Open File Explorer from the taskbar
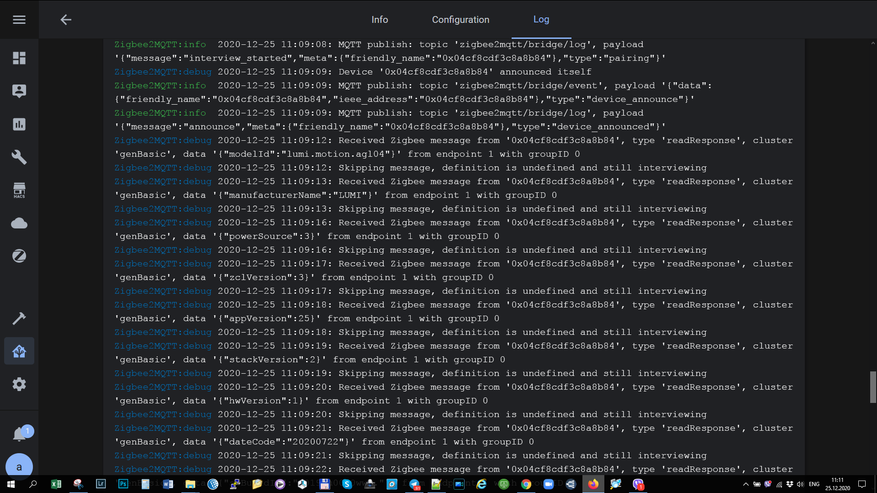 [x=190, y=484]
